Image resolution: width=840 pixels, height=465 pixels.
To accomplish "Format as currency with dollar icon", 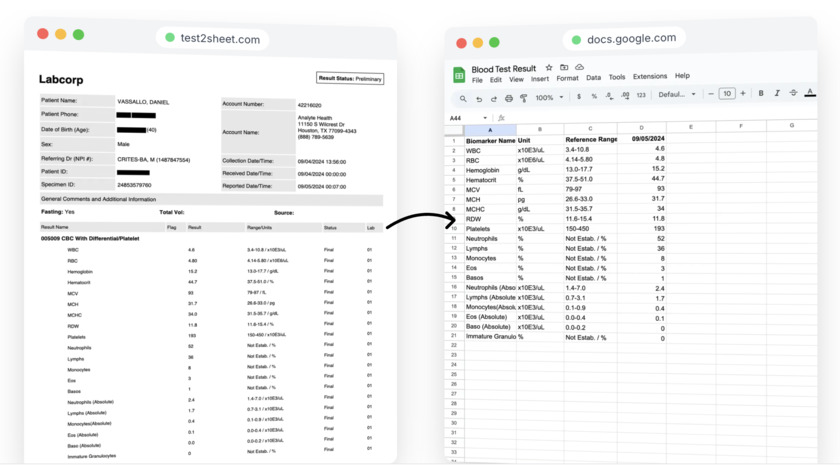I will pos(579,96).
